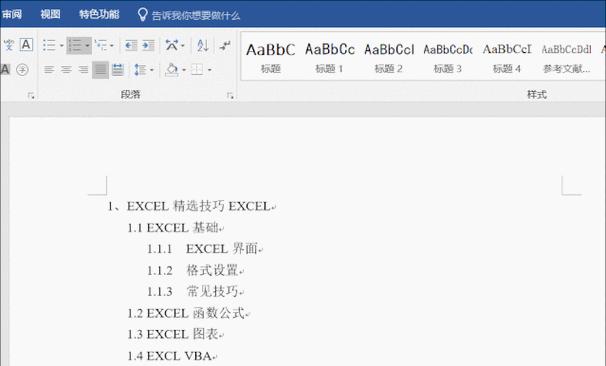Open the font settings dialog launcher
The image size is (606, 366).
(31, 95)
